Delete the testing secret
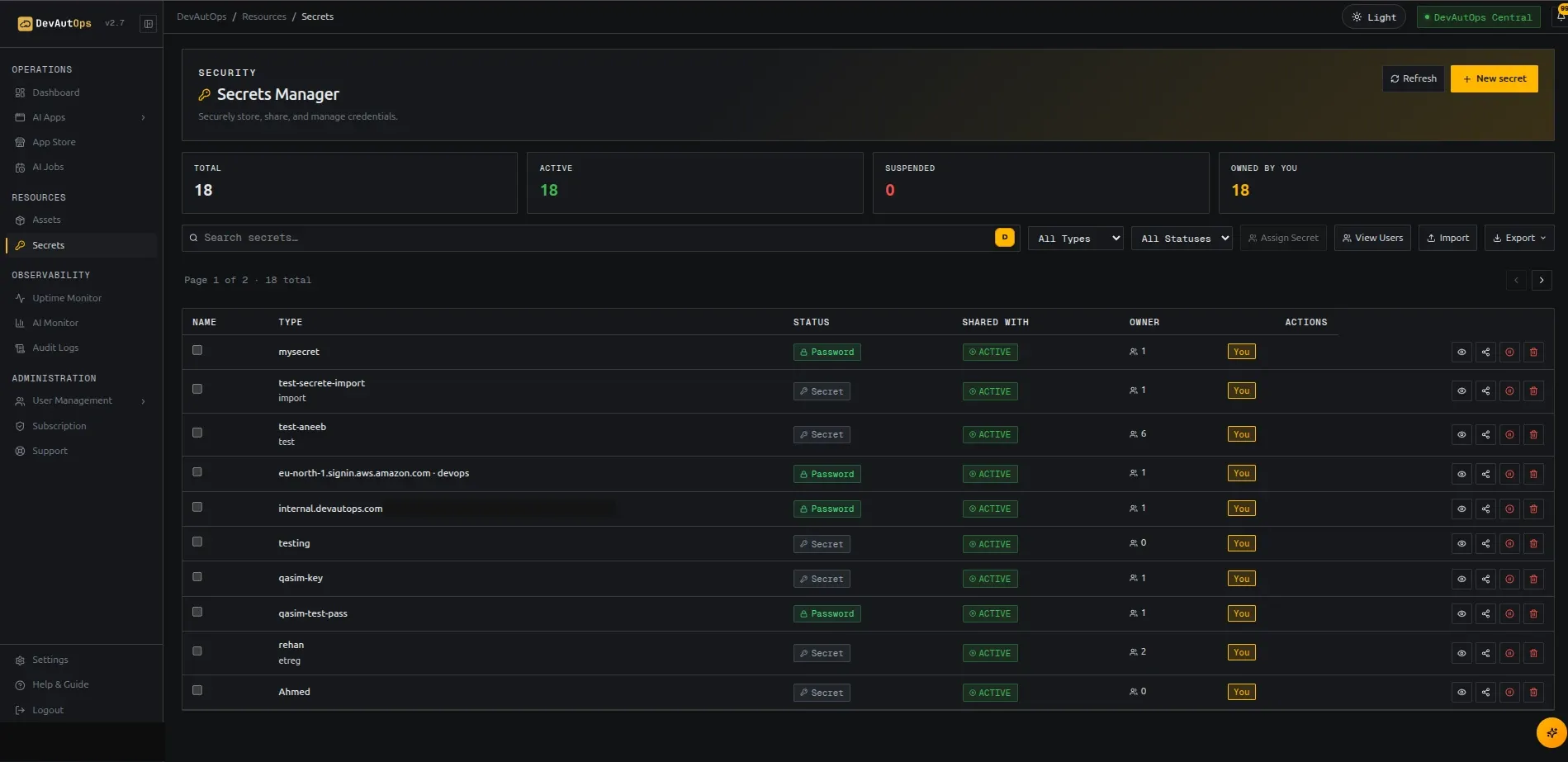This screenshot has width=1568, height=762. tap(1533, 543)
